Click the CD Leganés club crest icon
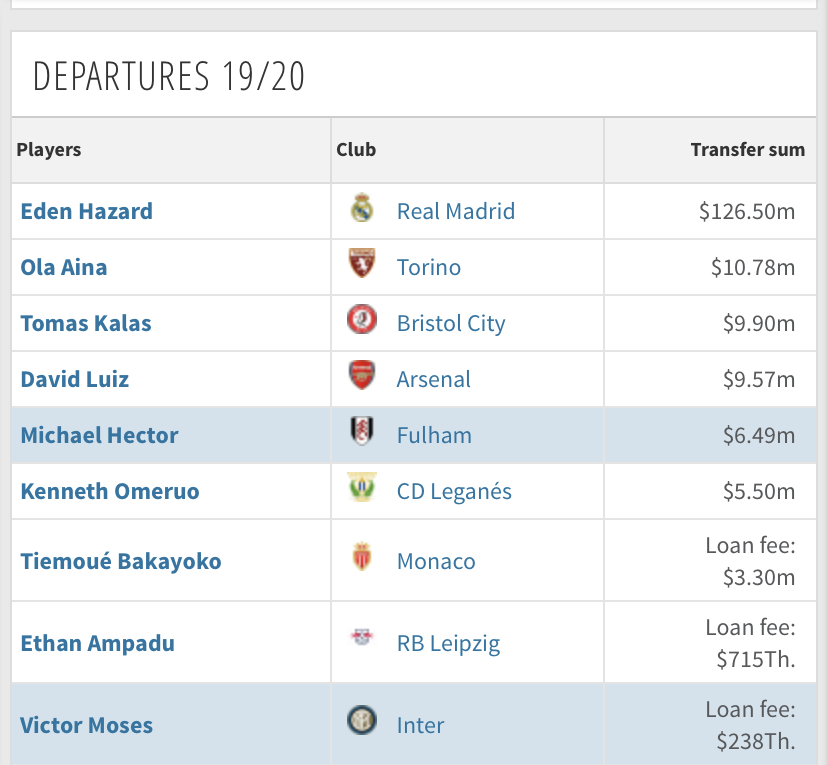Screen dimensions: 828x765 pyautogui.click(x=361, y=490)
